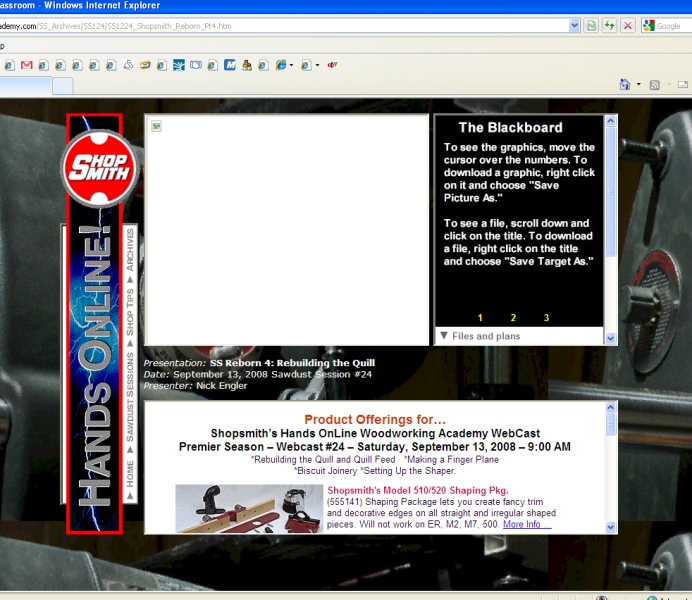Click the people figures favorites icon
Image resolution: width=692 pixels, height=600 pixels.
[247, 65]
